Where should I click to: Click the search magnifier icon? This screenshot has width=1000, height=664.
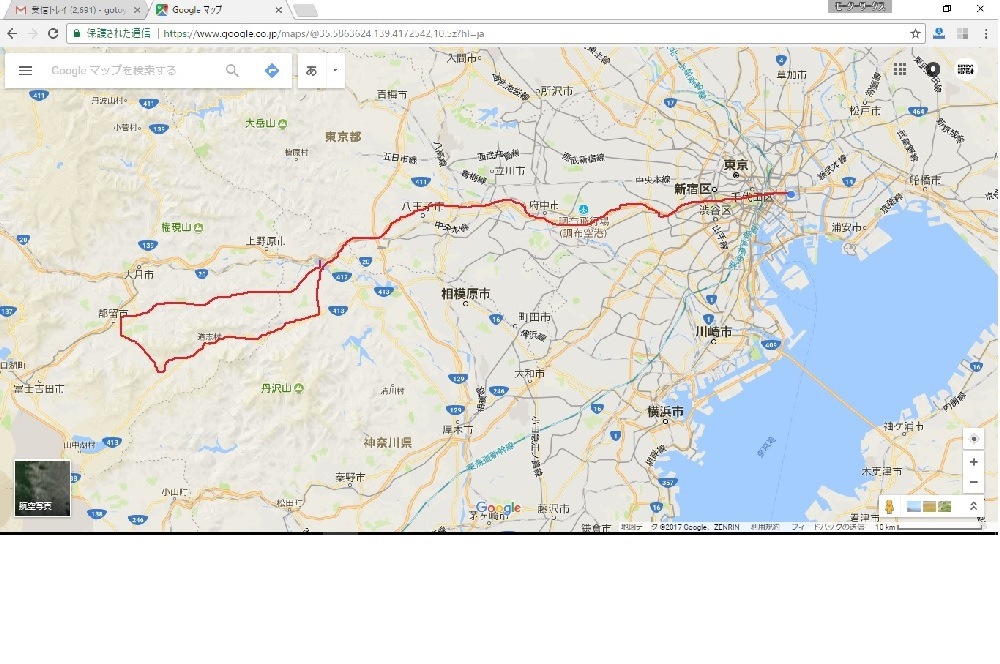(232, 70)
